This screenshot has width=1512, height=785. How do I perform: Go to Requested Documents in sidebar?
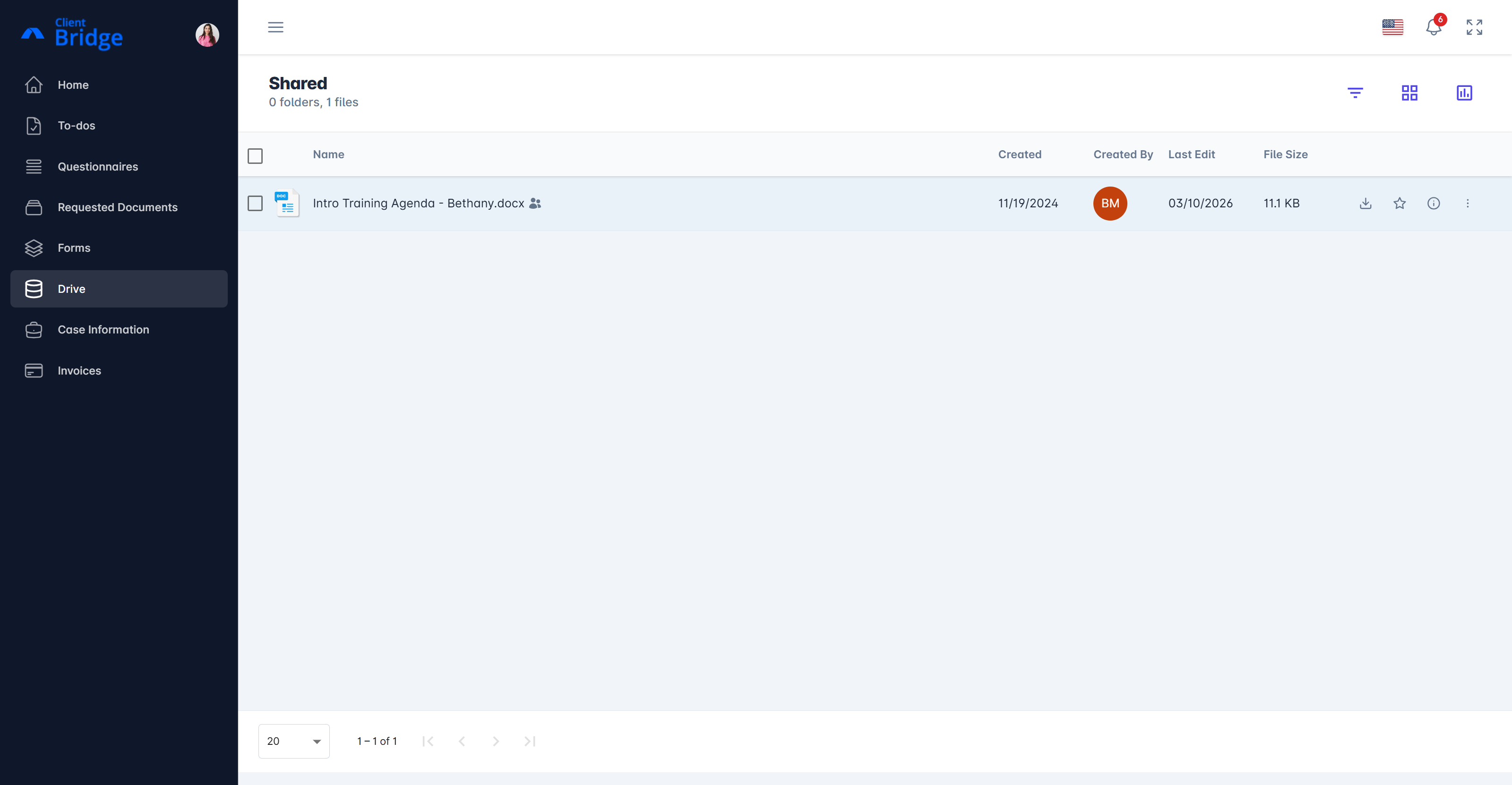click(x=117, y=207)
